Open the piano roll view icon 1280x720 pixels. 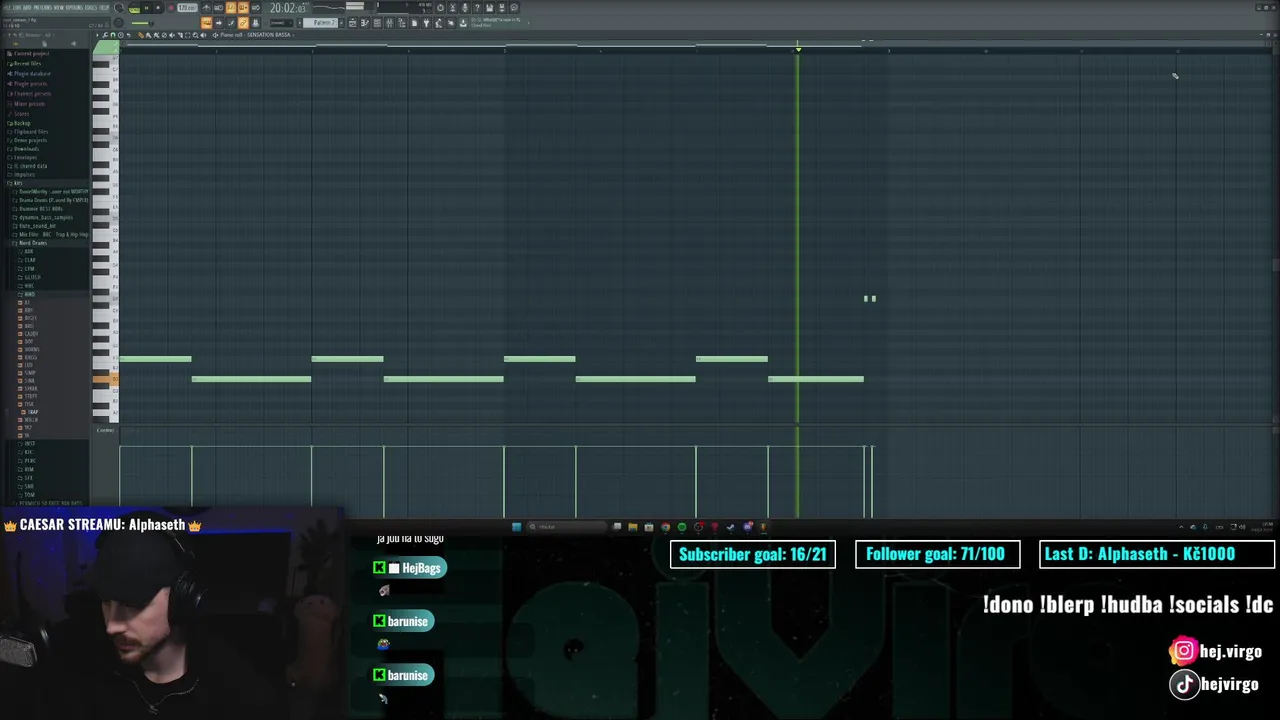pos(365,23)
